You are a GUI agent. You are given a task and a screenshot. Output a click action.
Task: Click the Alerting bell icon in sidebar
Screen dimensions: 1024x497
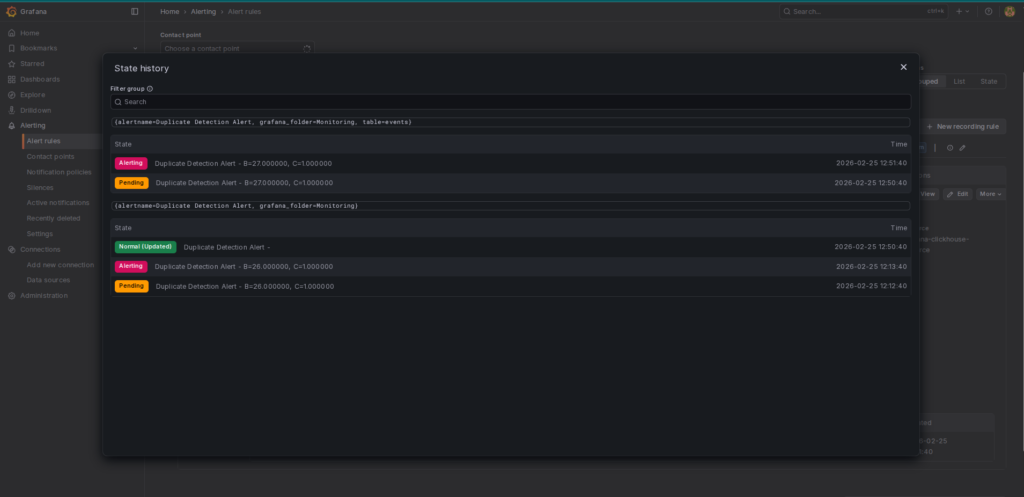click(x=11, y=126)
